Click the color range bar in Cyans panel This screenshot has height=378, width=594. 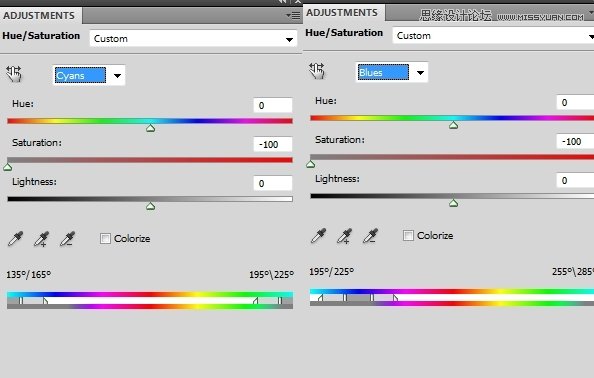[150, 300]
